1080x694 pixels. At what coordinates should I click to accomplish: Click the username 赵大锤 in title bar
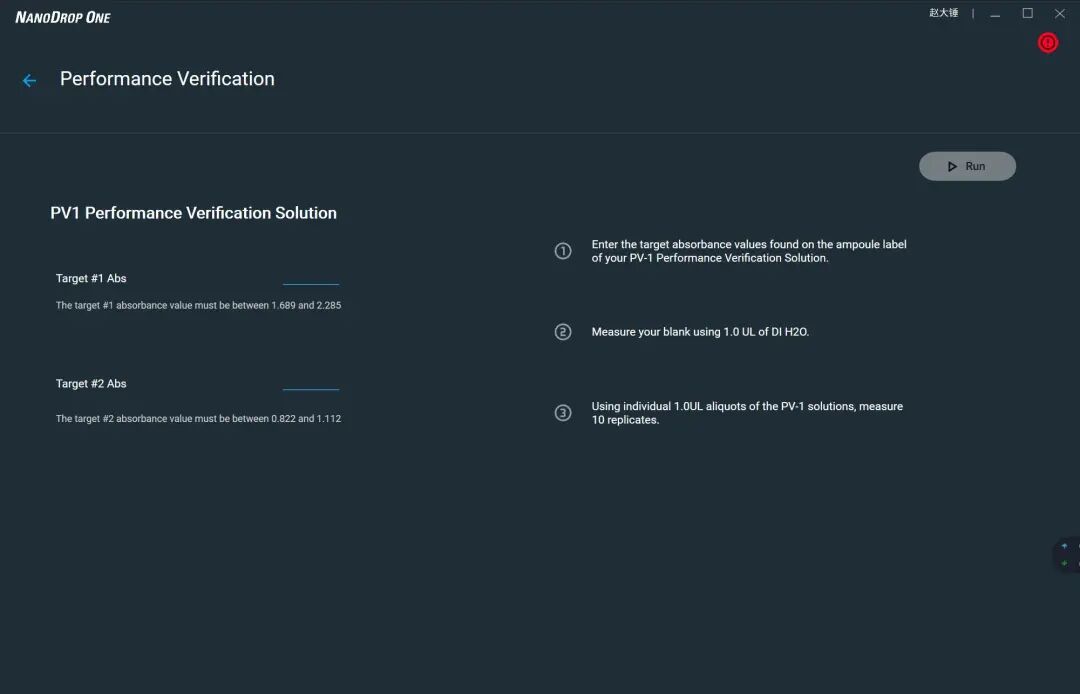click(x=943, y=13)
